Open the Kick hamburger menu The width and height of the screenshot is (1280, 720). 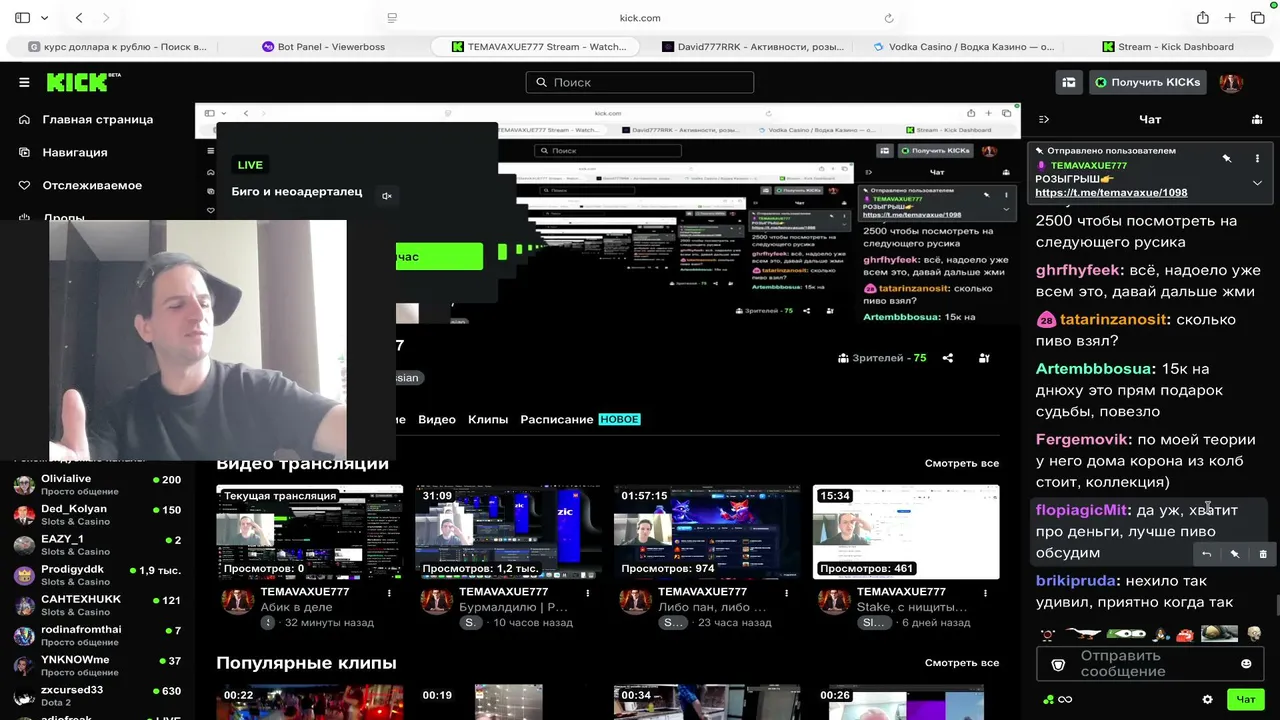coord(24,82)
